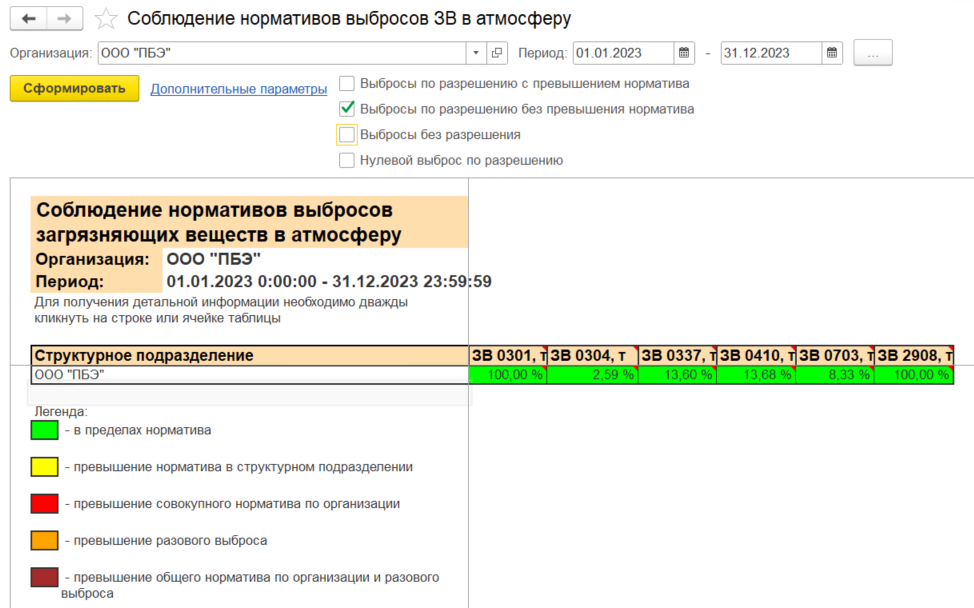Select the ЗВ 0301 column header
The height and width of the screenshot is (608, 974).
click(508, 355)
